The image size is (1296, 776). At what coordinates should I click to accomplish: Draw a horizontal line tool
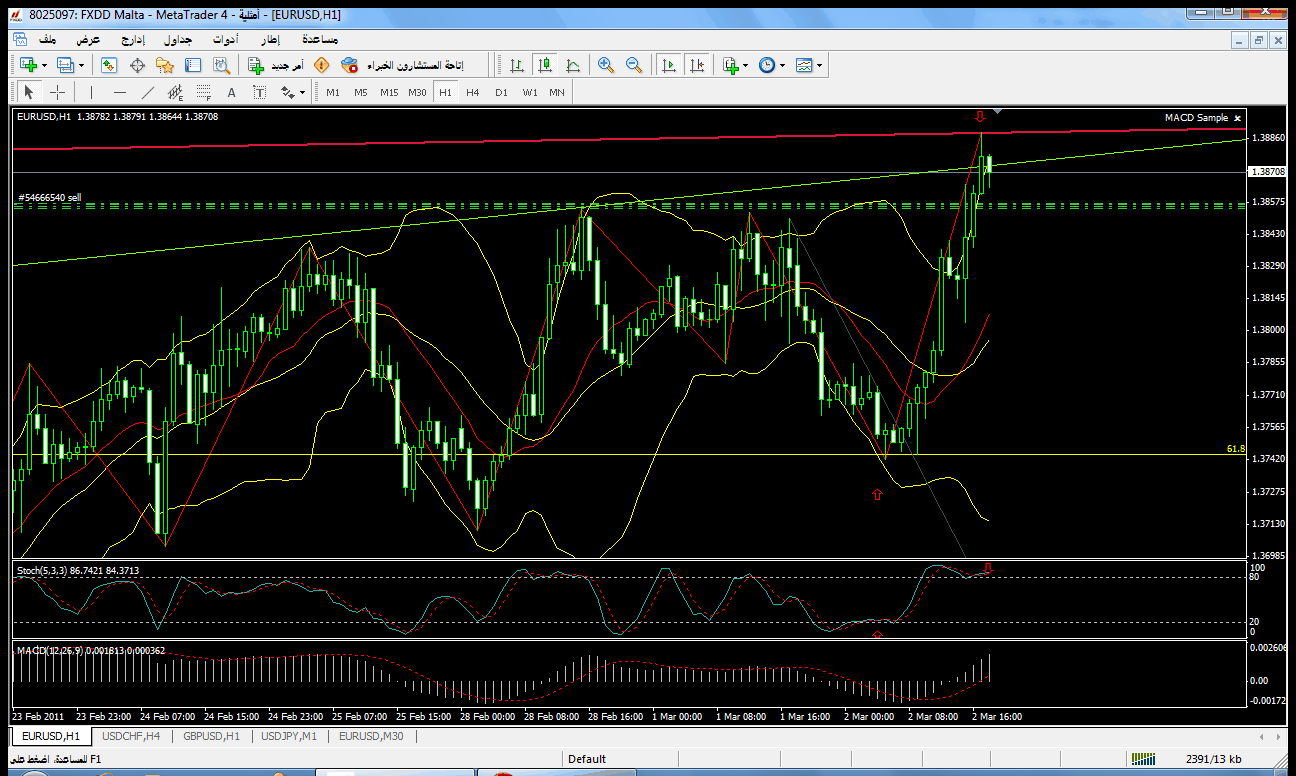point(120,92)
